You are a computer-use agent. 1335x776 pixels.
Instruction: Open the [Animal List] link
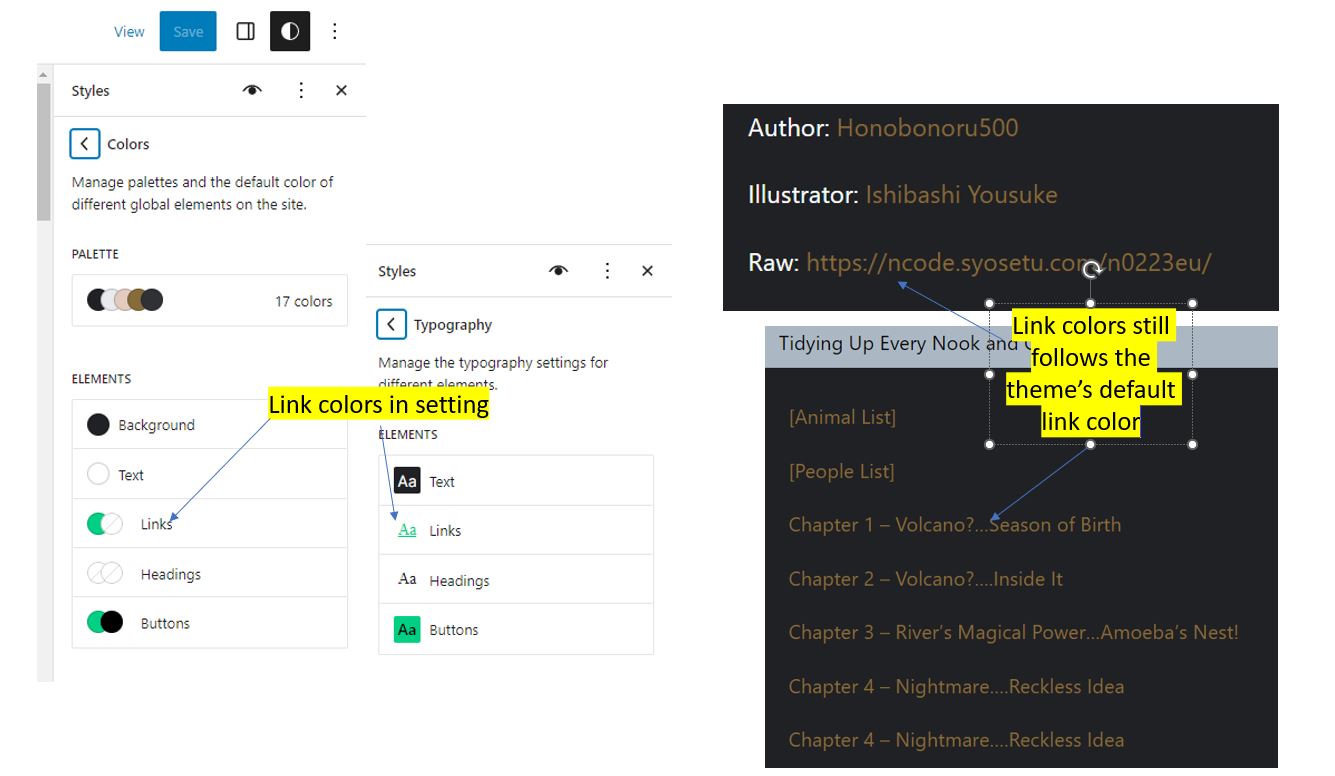[x=842, y=417]
